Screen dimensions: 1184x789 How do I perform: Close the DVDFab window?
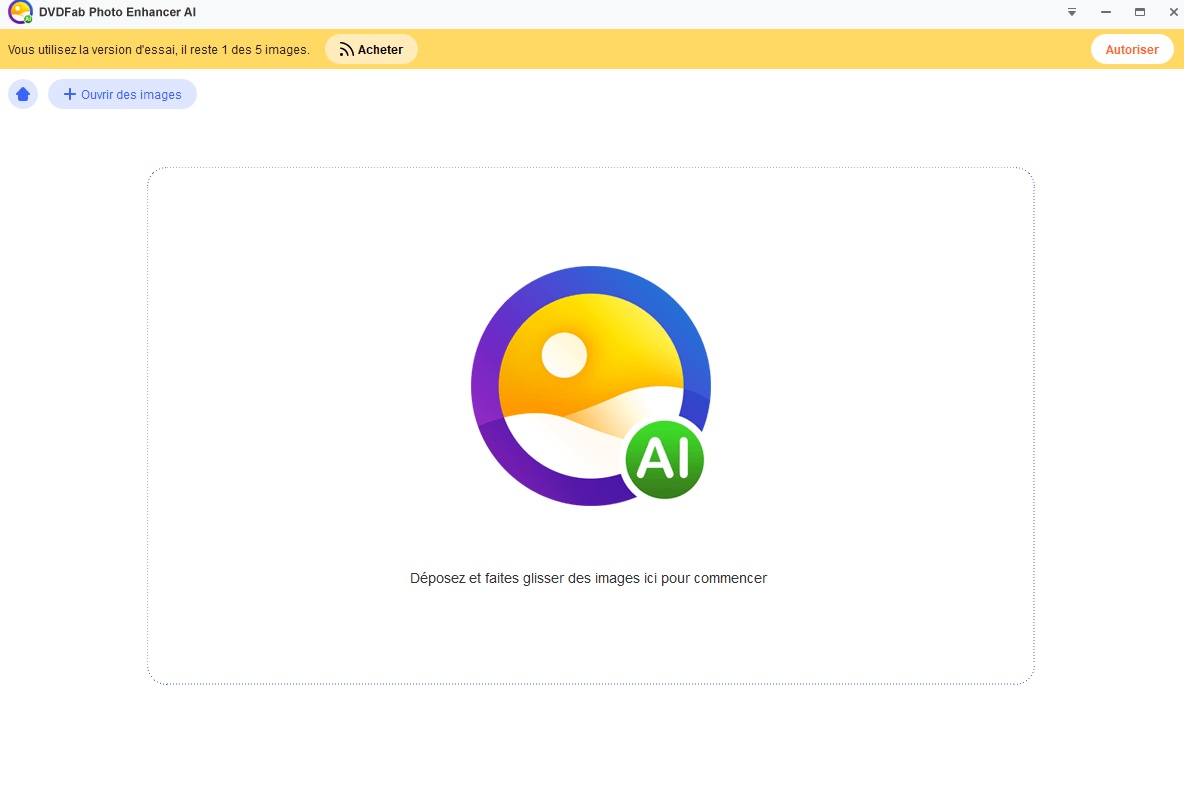(x=1173, y=12)
